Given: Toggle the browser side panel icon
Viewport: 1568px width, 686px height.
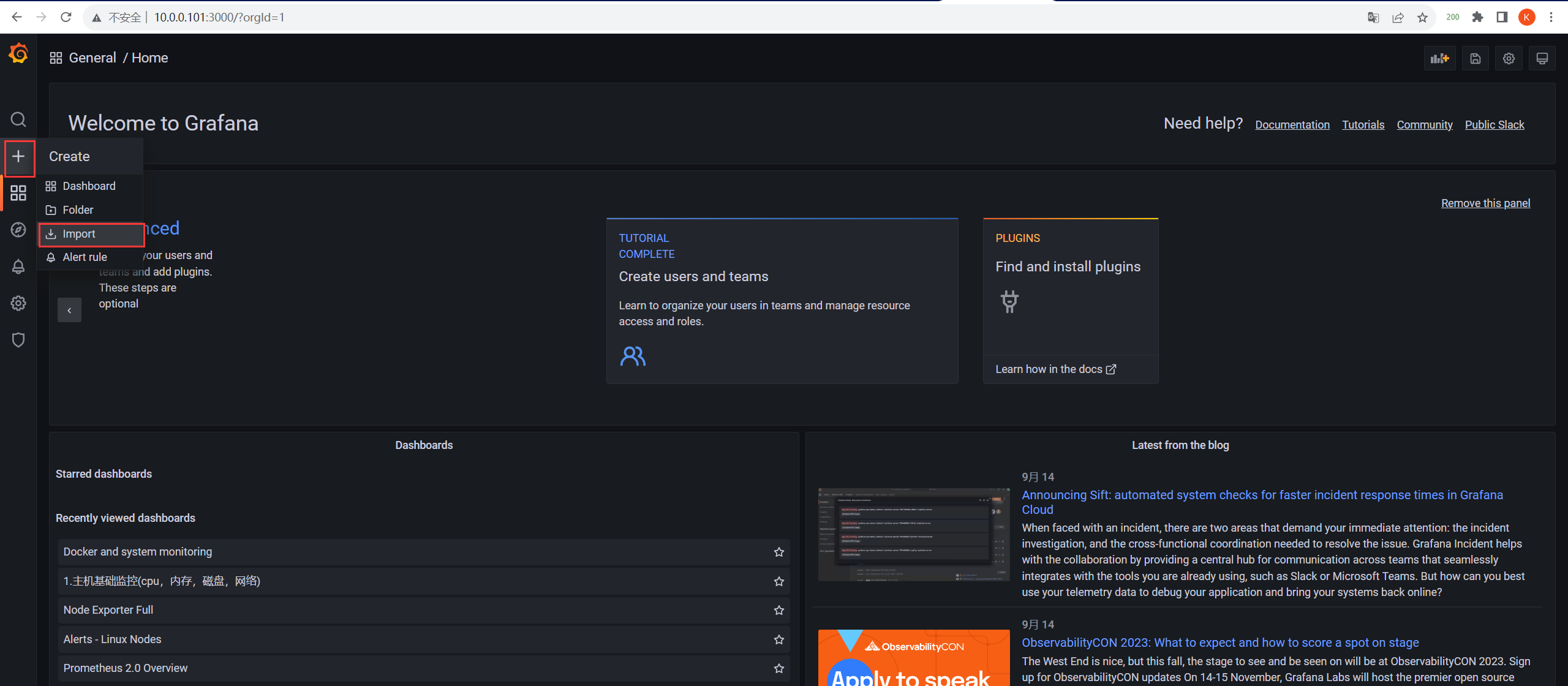Looking at the screenshot, I should [1502, 17].
